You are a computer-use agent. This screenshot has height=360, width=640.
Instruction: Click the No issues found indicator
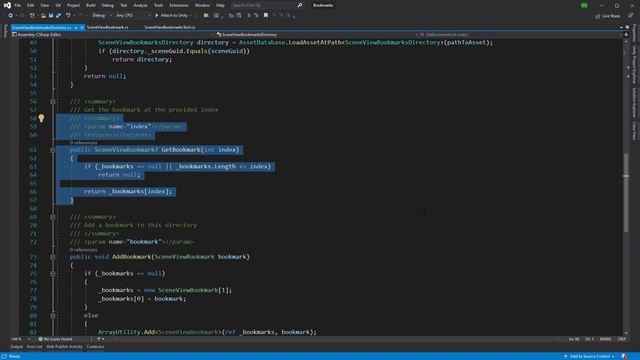pos(55,339)
